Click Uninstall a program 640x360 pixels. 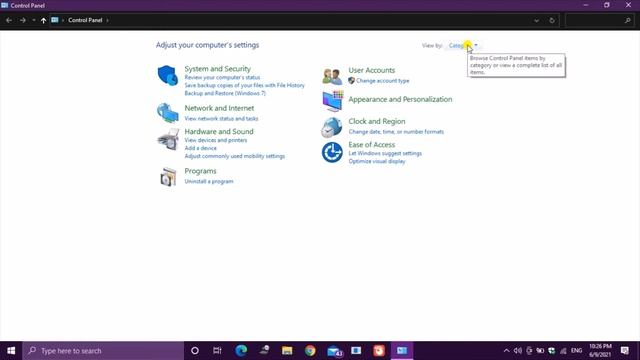coord(209,181)
